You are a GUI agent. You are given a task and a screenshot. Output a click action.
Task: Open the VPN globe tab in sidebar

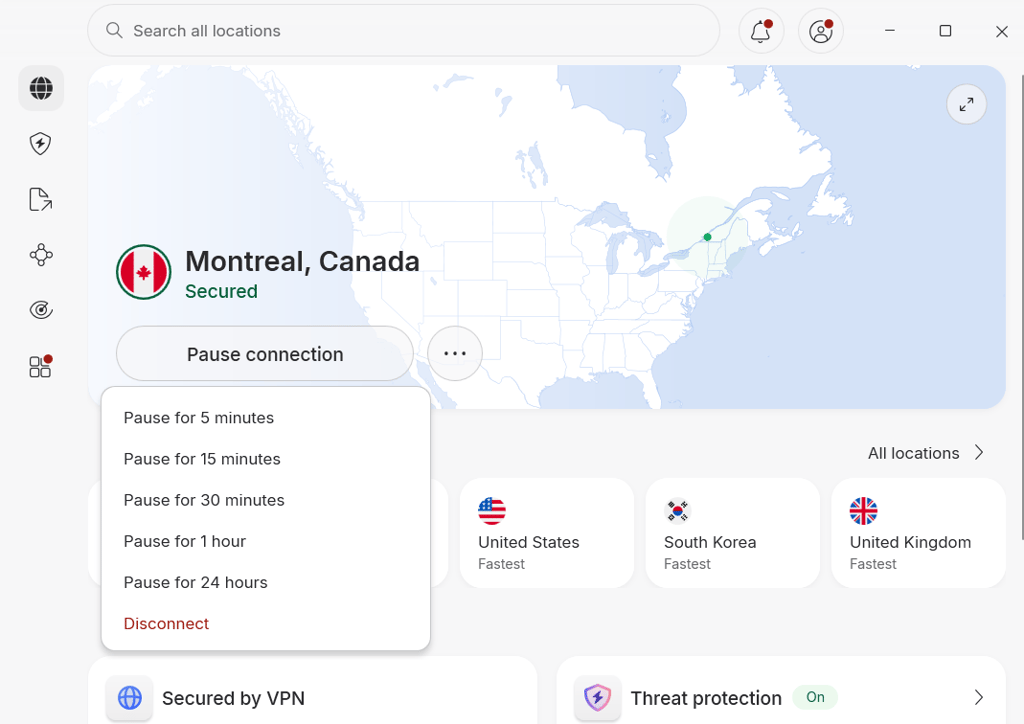point(40,88)
